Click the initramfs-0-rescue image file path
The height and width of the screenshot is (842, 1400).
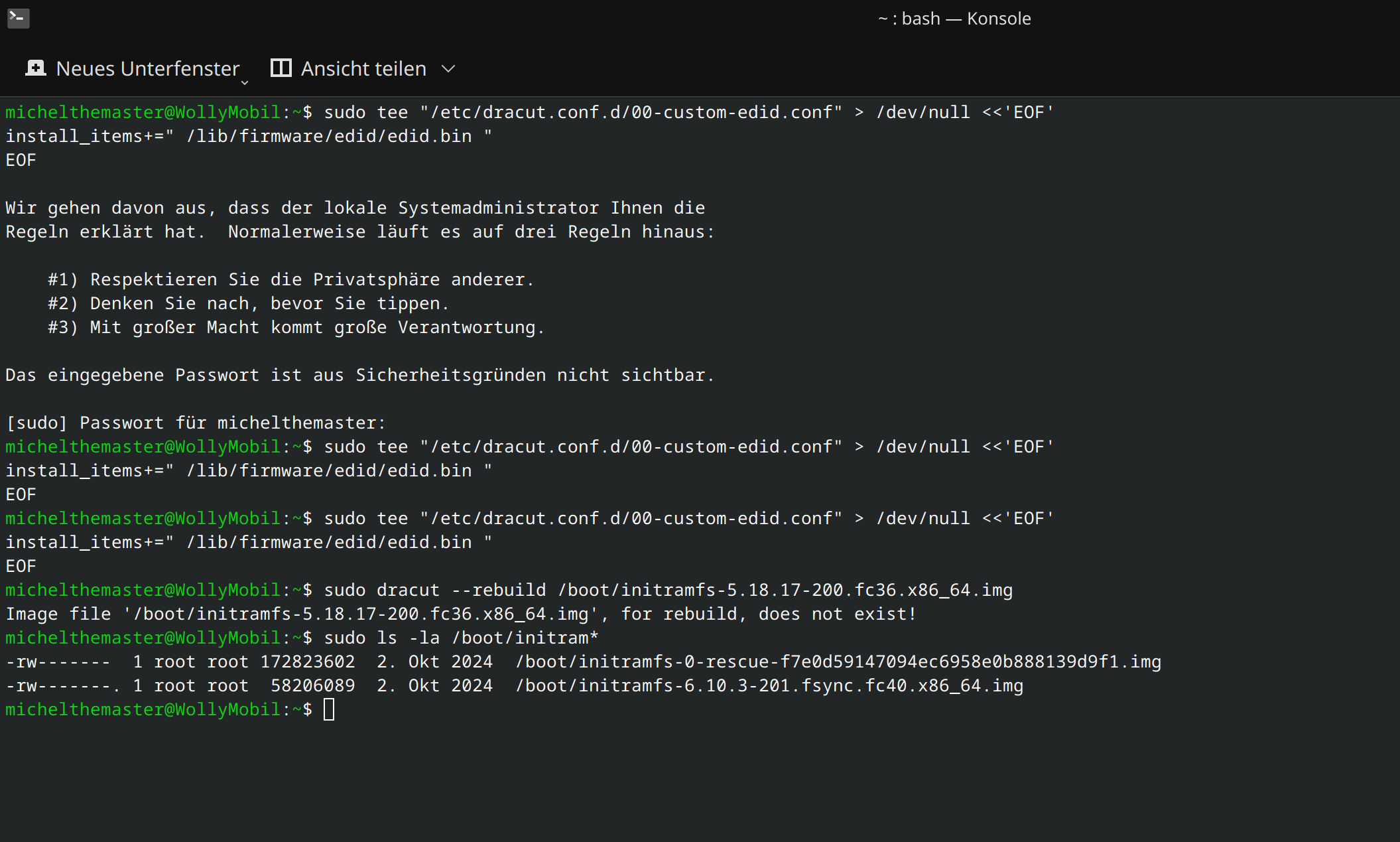[x=838, y=662]
